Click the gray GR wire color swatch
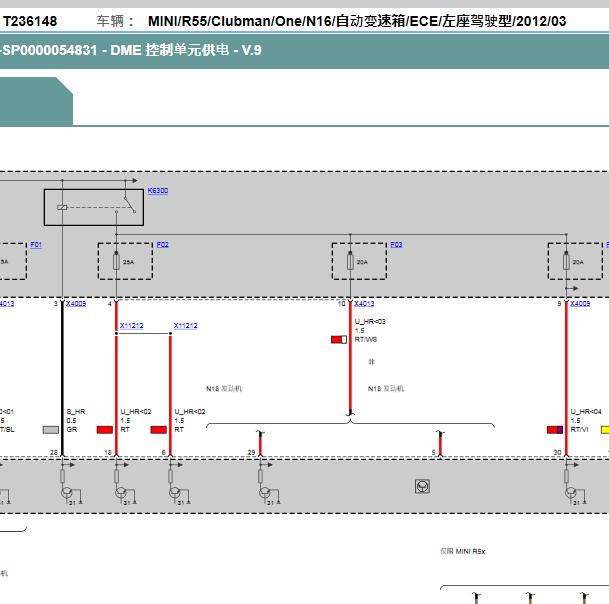The width and height of the screenshot is (609, 604). [x=50, y=430]
